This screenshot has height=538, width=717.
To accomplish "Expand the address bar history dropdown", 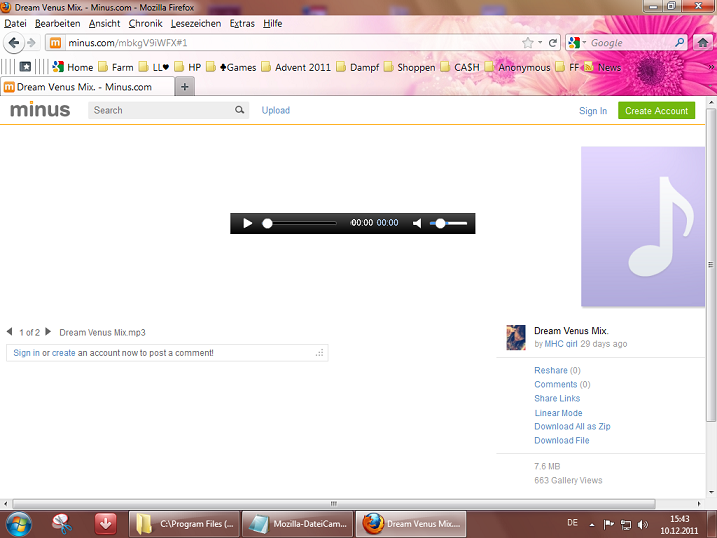I will (x=540, y=43).
